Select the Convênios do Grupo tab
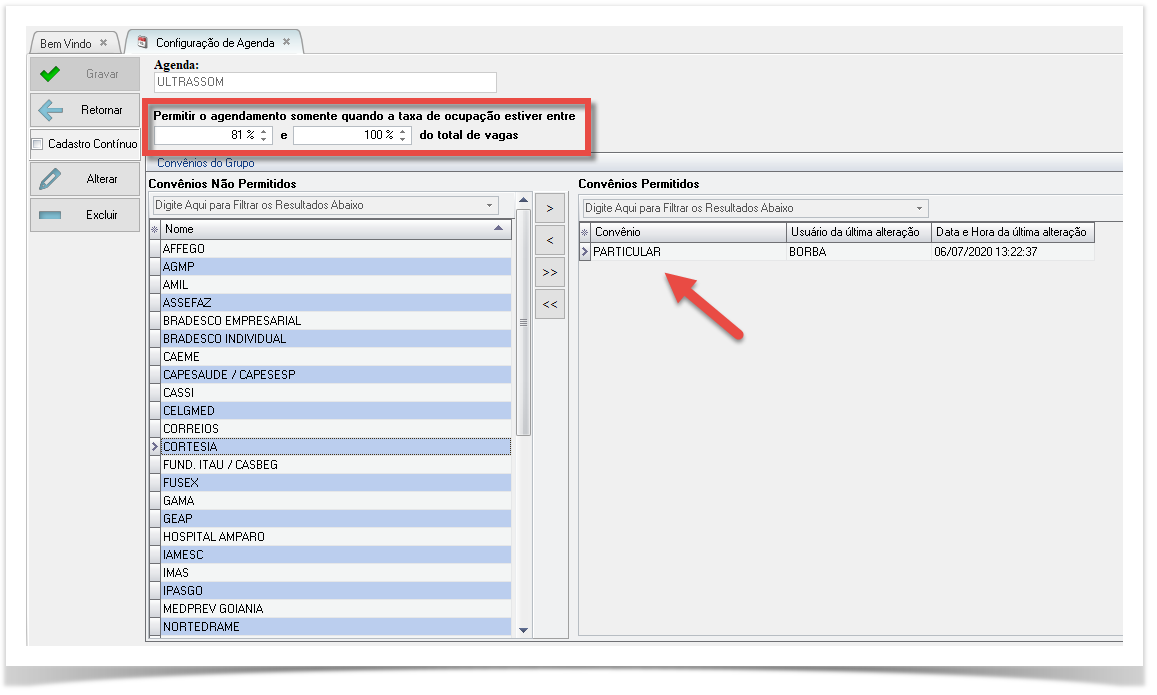Screen dimensions: 1157x695 pos(206,162)
